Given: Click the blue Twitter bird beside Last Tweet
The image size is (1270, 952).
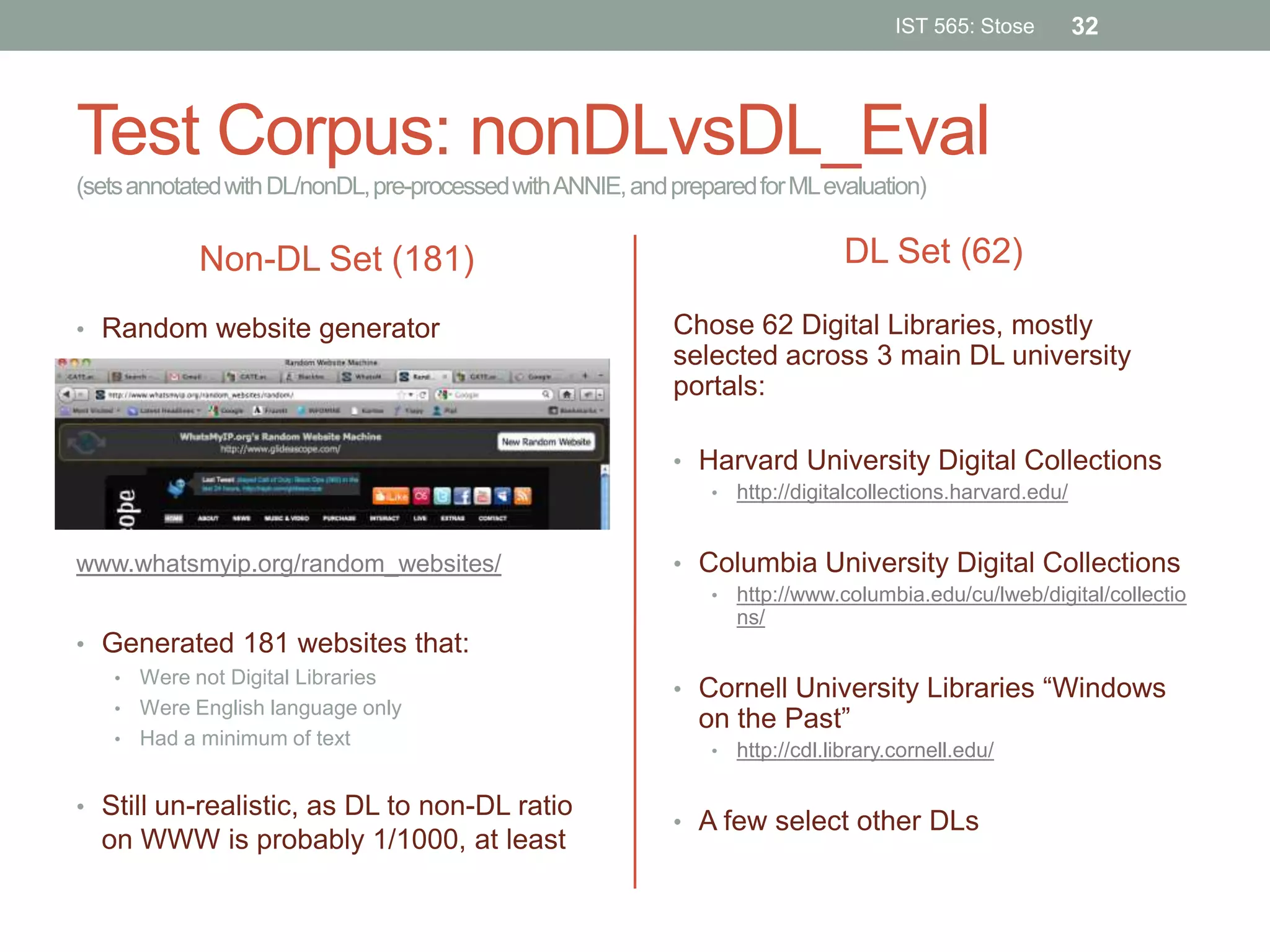Looking at the screenshot, I should [x=177, y=488].
